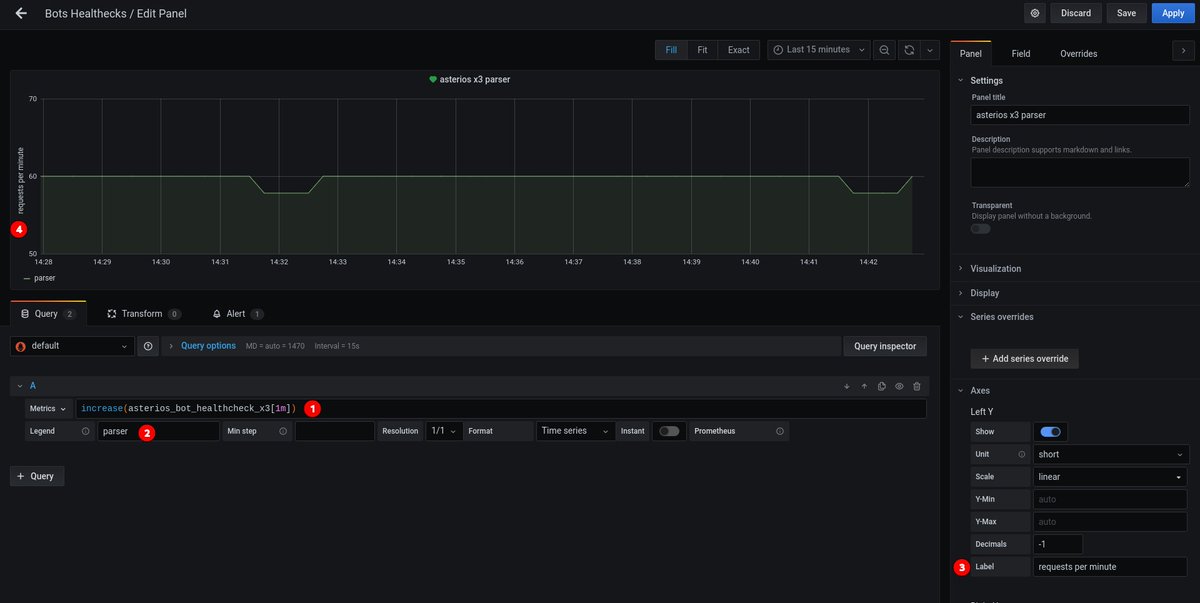
Task: Click the parser legend color line
Action: click(x=27, y=278)
